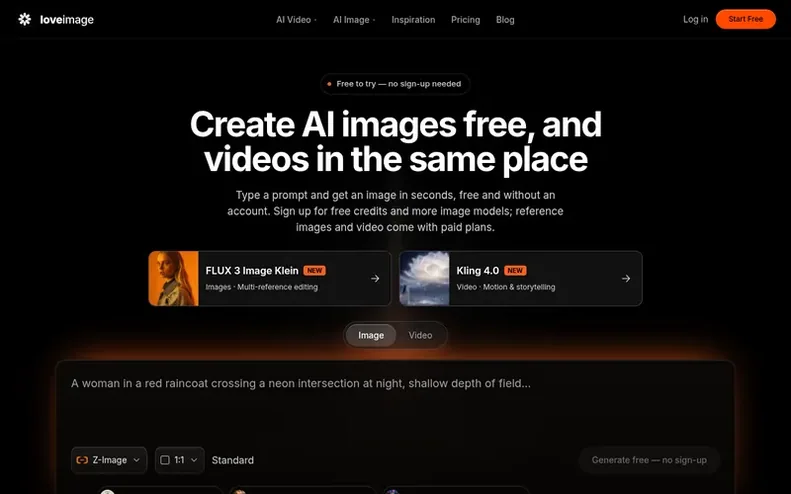Click the arrow on the FLUX 3 card
The image size is (791, 494).
point(375,279)
